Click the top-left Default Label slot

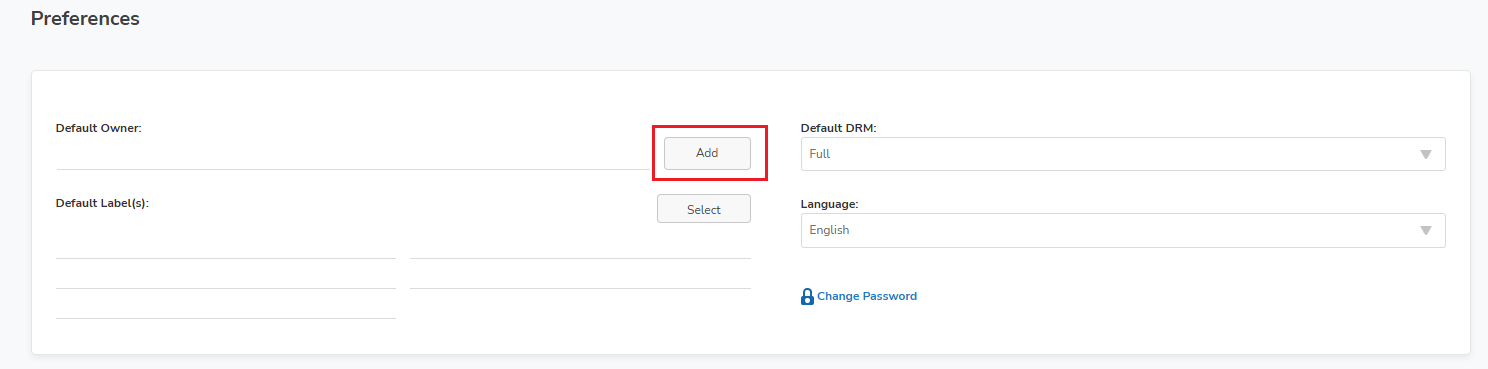[x=226, y=244]
